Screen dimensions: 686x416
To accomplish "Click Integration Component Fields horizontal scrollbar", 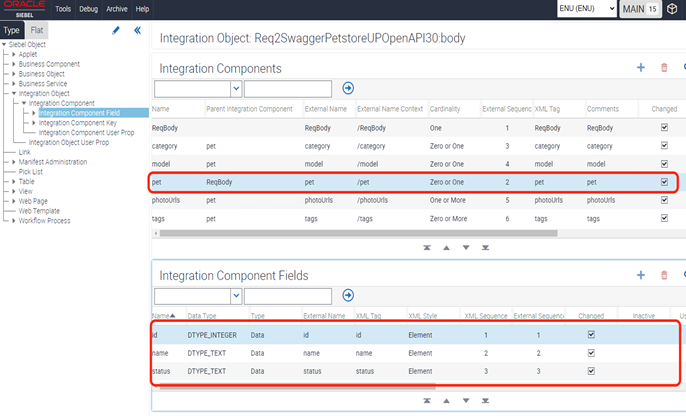I will click(298, 387).
